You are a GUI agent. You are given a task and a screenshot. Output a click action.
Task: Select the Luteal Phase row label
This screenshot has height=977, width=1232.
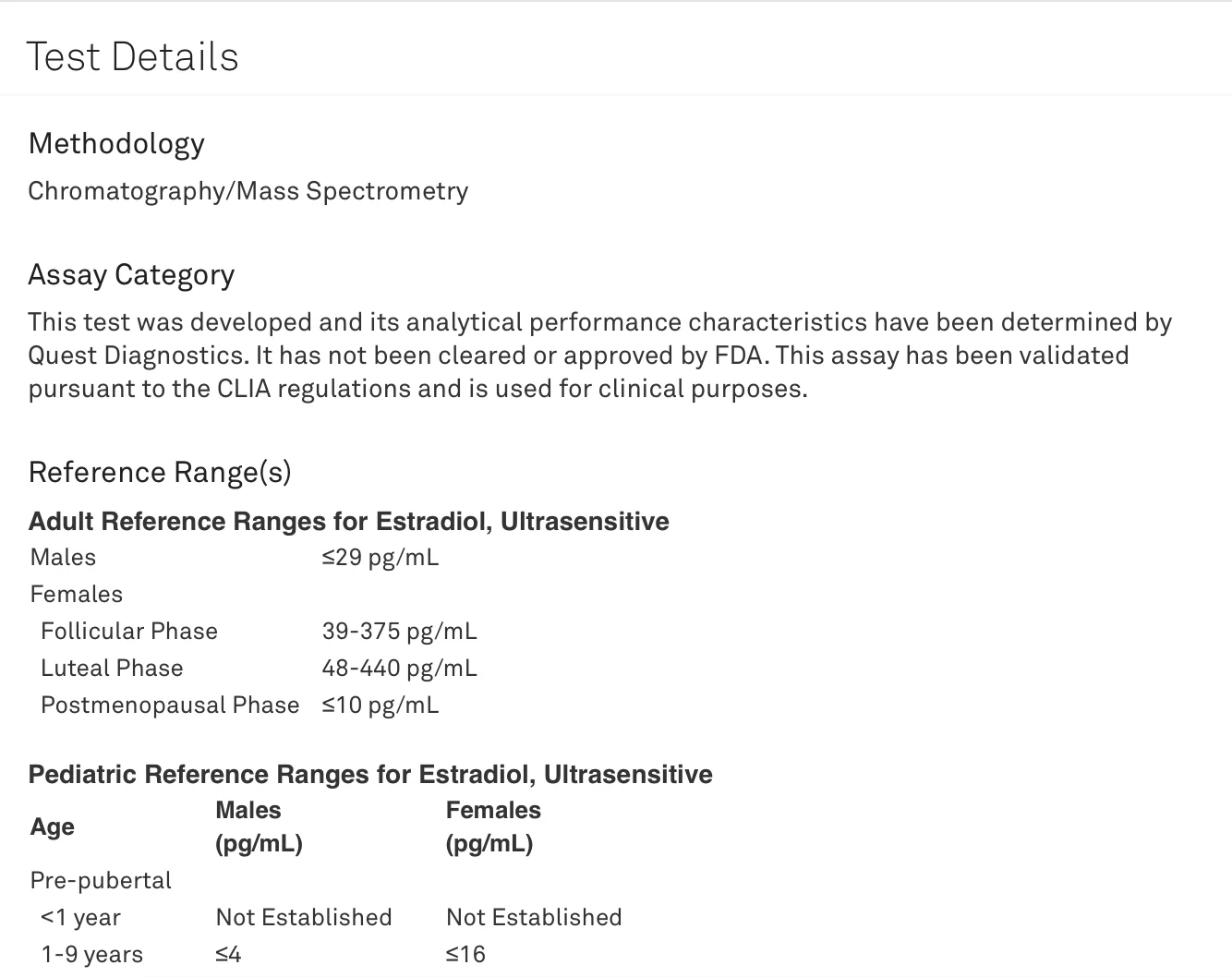pyautogui.click(x=112, y=669)
